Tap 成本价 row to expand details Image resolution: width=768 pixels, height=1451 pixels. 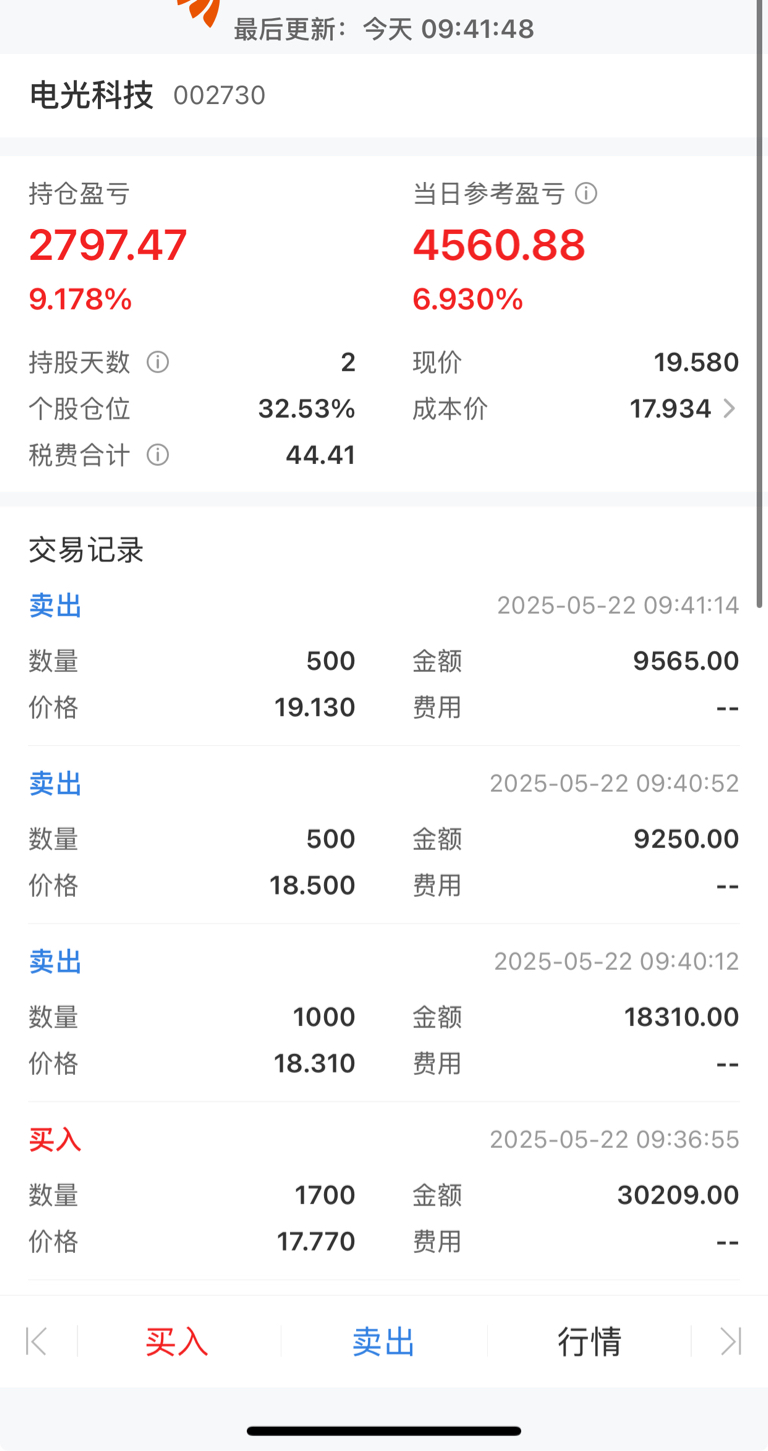[576, 408]
